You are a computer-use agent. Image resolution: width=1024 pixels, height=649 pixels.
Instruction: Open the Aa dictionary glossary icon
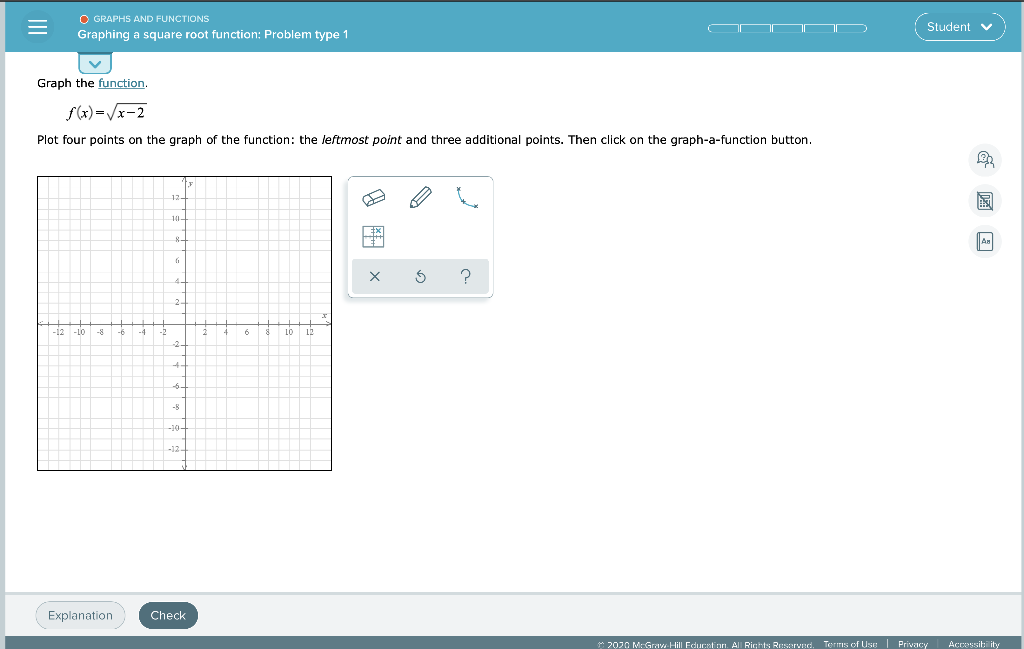985,241
